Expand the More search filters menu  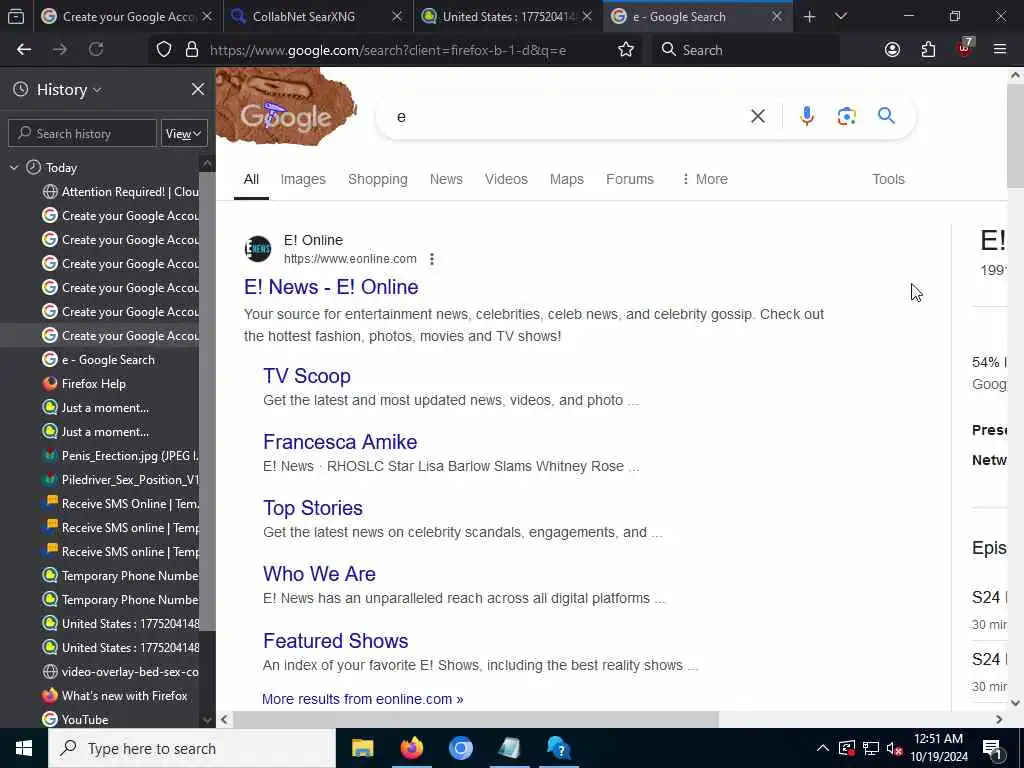pos(704,180)
